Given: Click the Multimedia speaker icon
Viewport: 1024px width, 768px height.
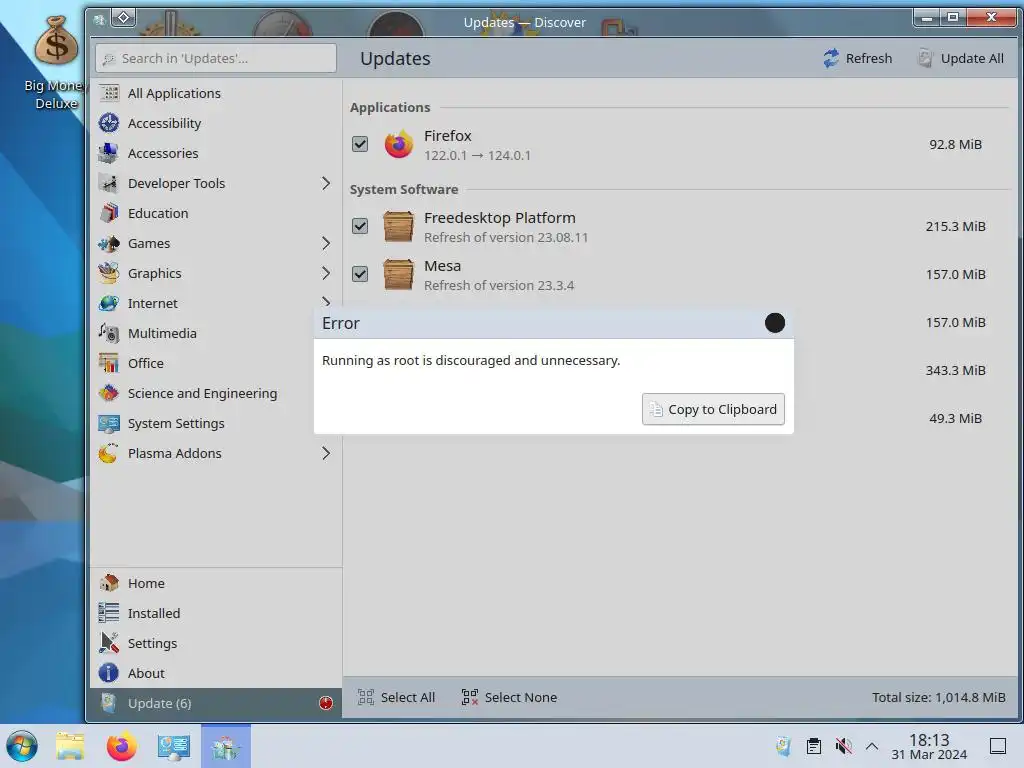Looking at the screenshot, I should coord(109,333).
